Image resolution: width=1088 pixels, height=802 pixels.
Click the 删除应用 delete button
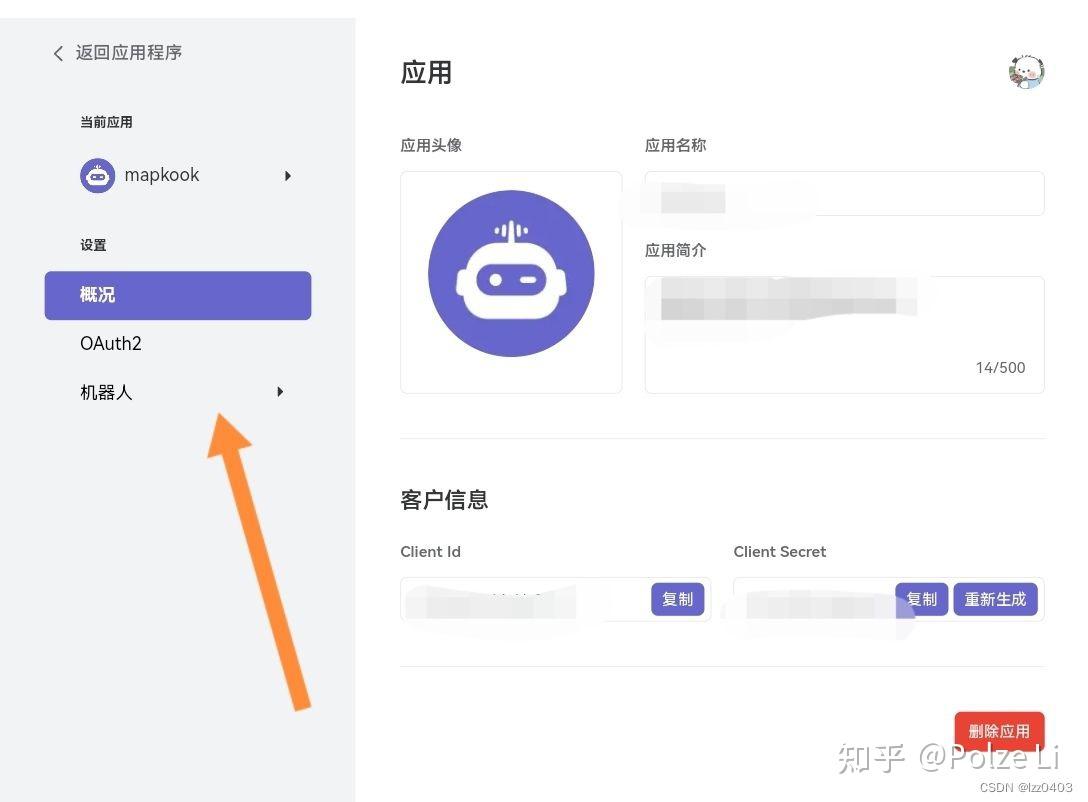pyautogui.click(x=999, y=730)
